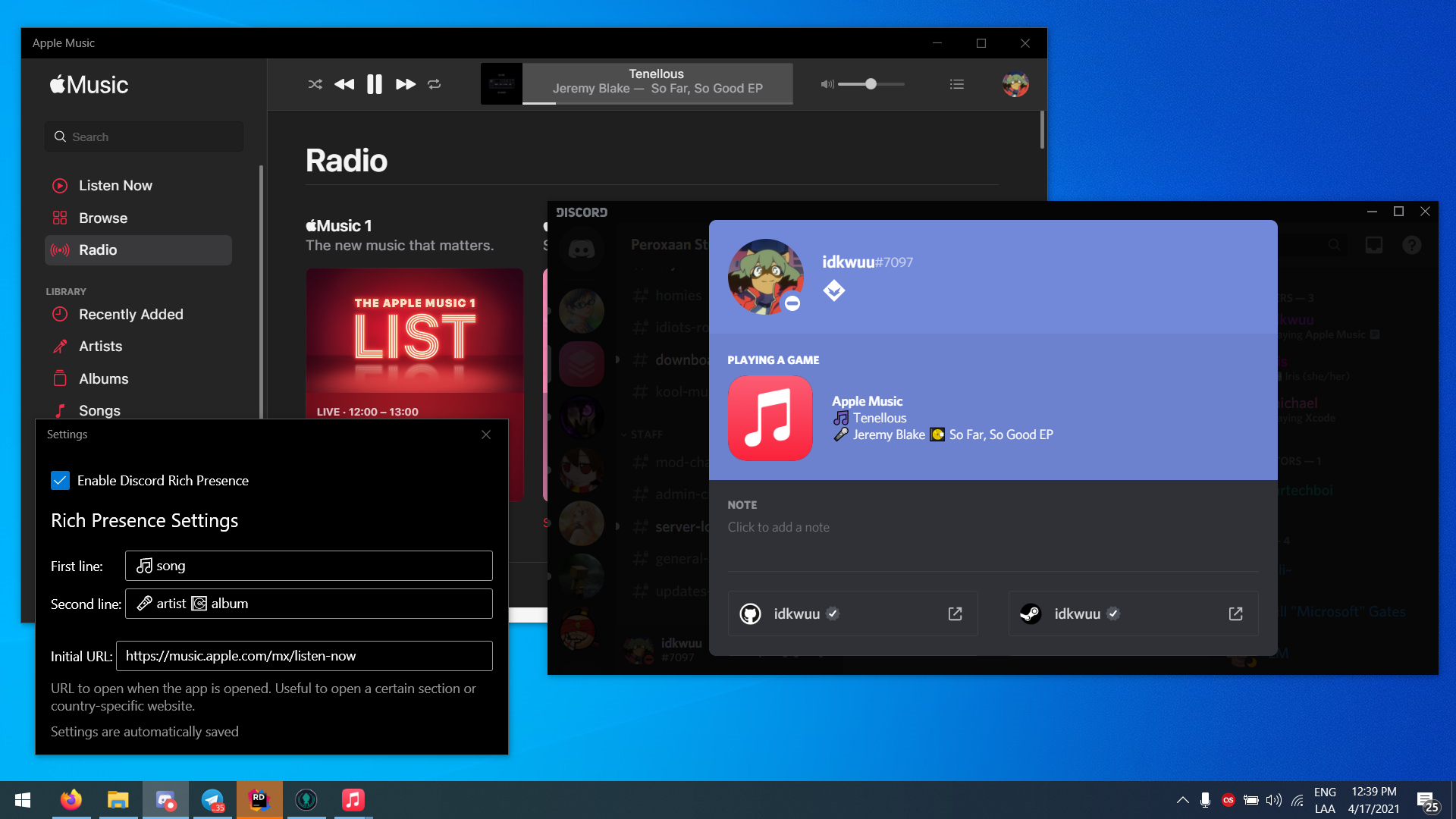Focus the Apple Music search field
The height and width of the screenshot is (819, 1456).
coord(144,136)
